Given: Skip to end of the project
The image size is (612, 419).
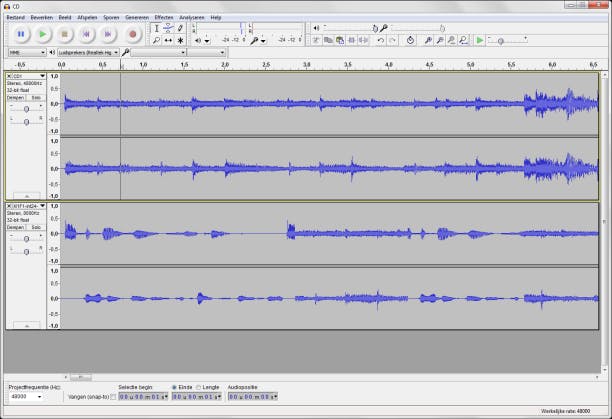Looking at the screenshot, I should click(x=109, y=35).
